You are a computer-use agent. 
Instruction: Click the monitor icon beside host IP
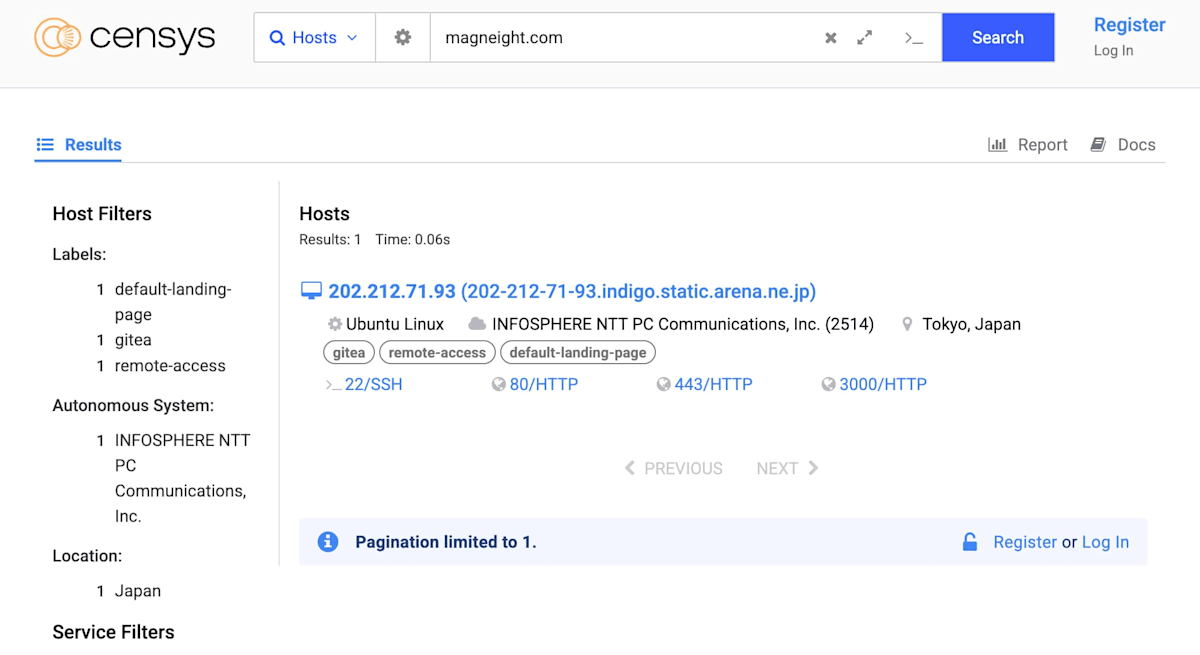[311, 291]
